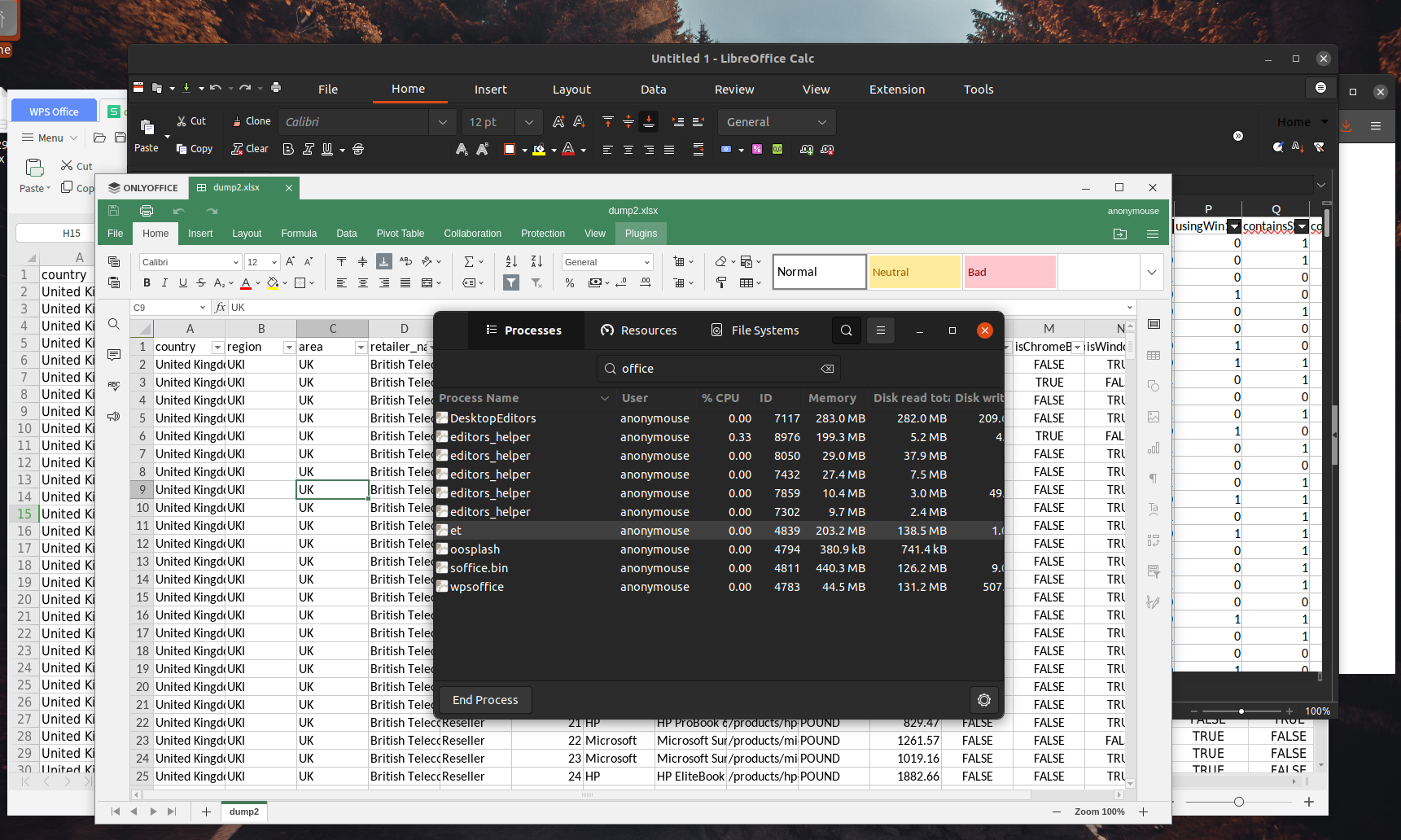The width and height of the screenshot is (1401, 840).
Task: Open LibreOffice 12 pt font size dropdown
Action: tap(529, 122)
